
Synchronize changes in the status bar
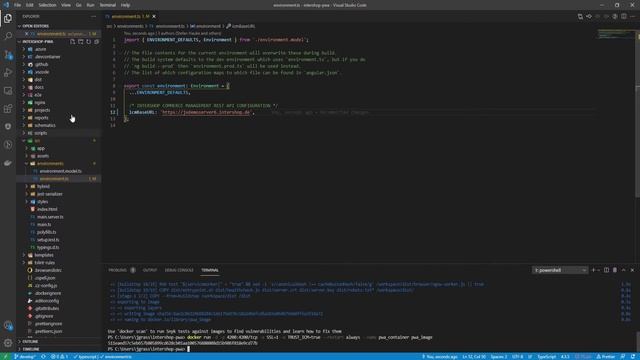[43, 357]
